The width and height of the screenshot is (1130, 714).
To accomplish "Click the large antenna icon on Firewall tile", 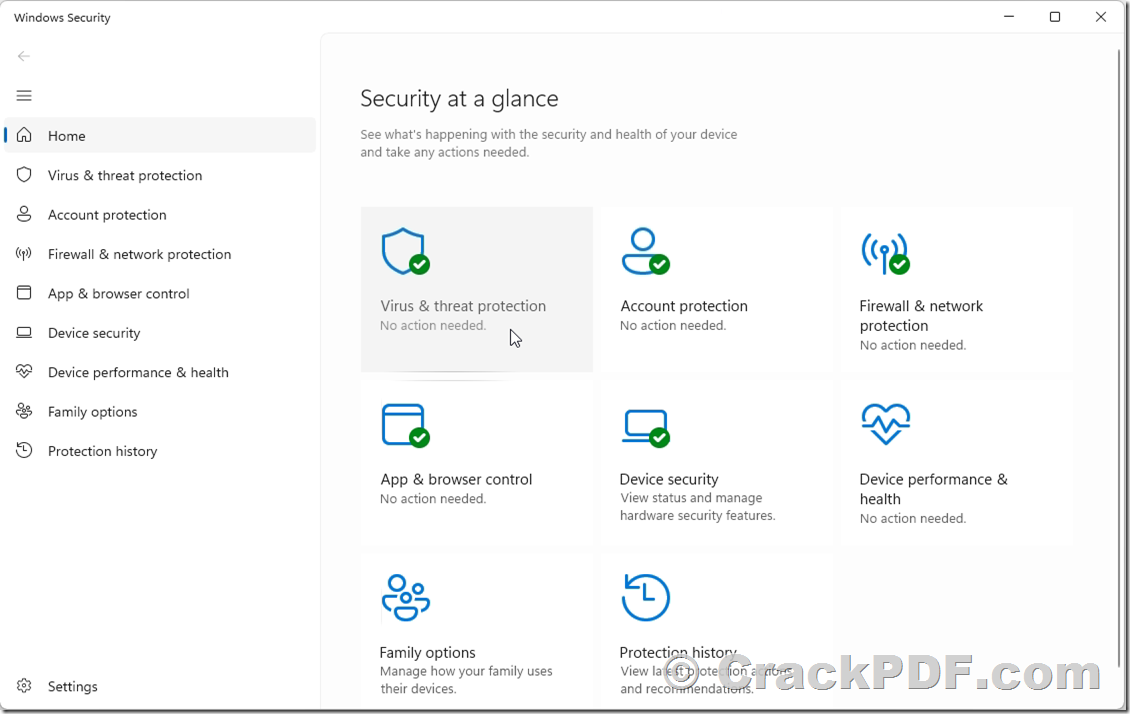I will tap(885, 254).
